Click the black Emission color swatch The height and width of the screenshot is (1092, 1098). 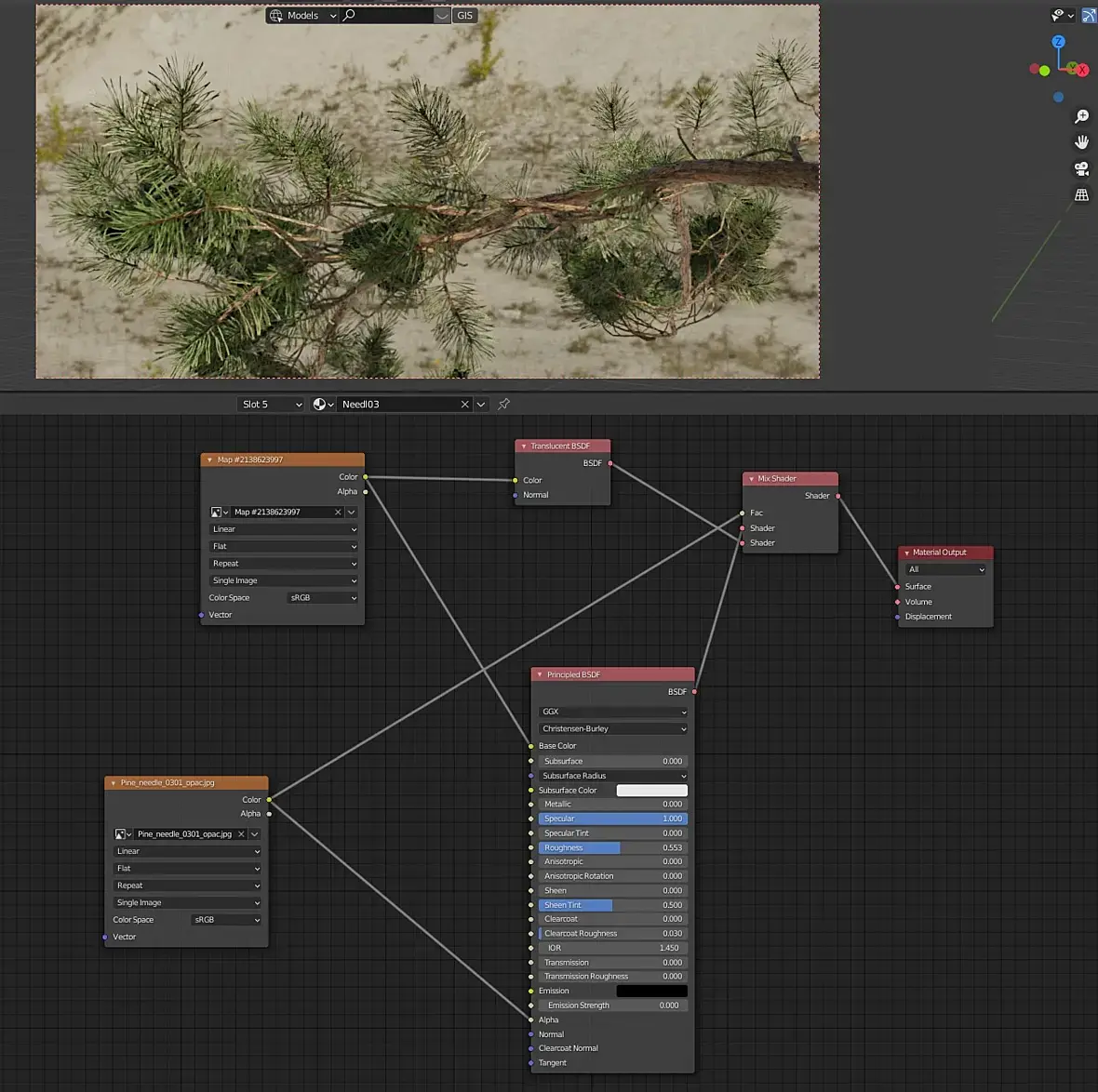[651, 991]
